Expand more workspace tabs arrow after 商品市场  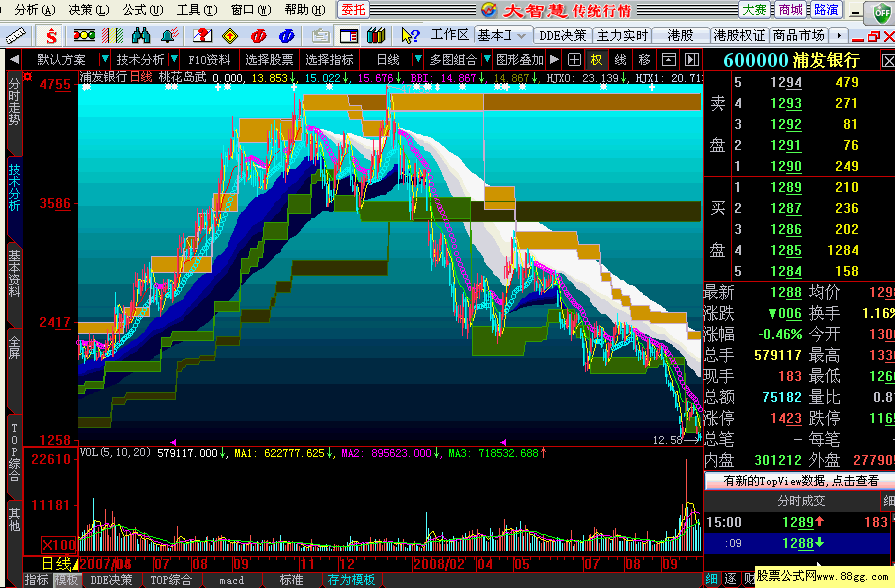(x=839, y=35)
